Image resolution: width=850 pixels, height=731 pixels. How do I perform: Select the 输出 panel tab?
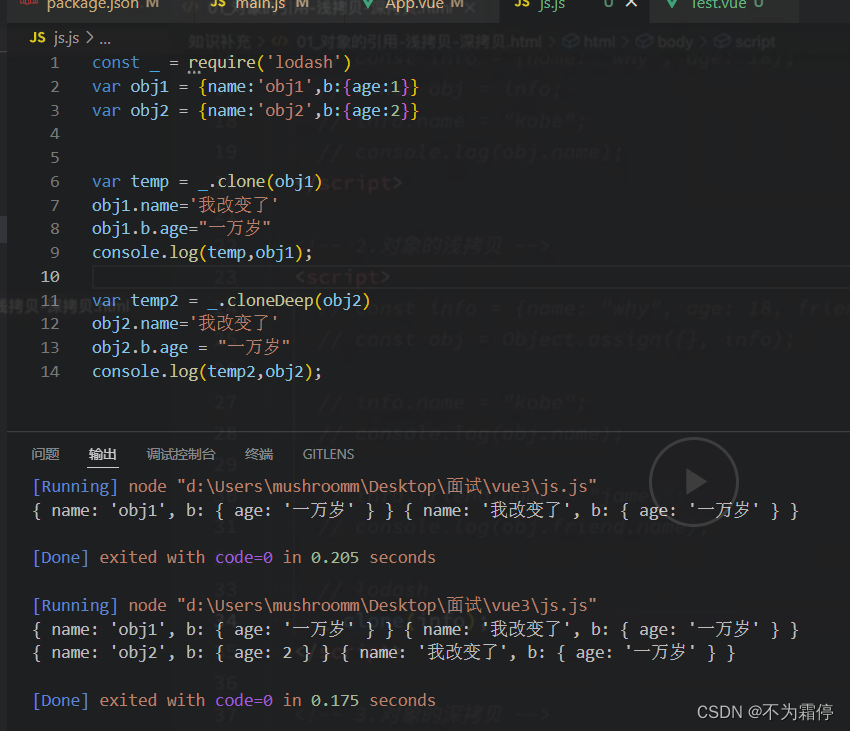pos(103,454)
